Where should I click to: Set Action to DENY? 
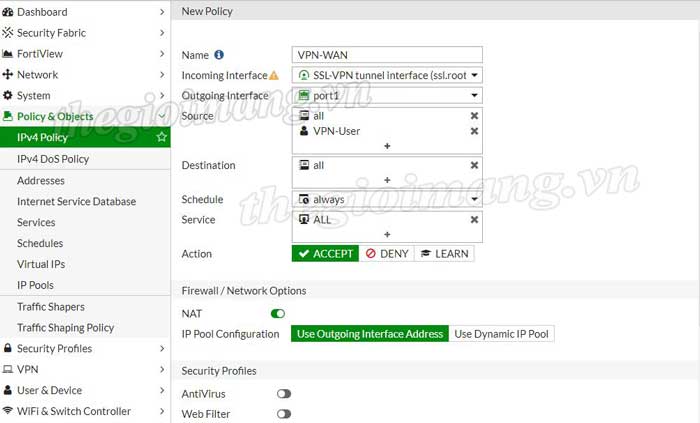click(387, 253)
